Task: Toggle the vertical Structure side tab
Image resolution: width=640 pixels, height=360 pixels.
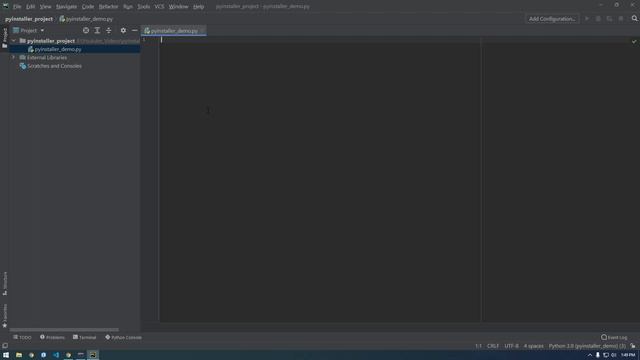Action: [4, 283]
